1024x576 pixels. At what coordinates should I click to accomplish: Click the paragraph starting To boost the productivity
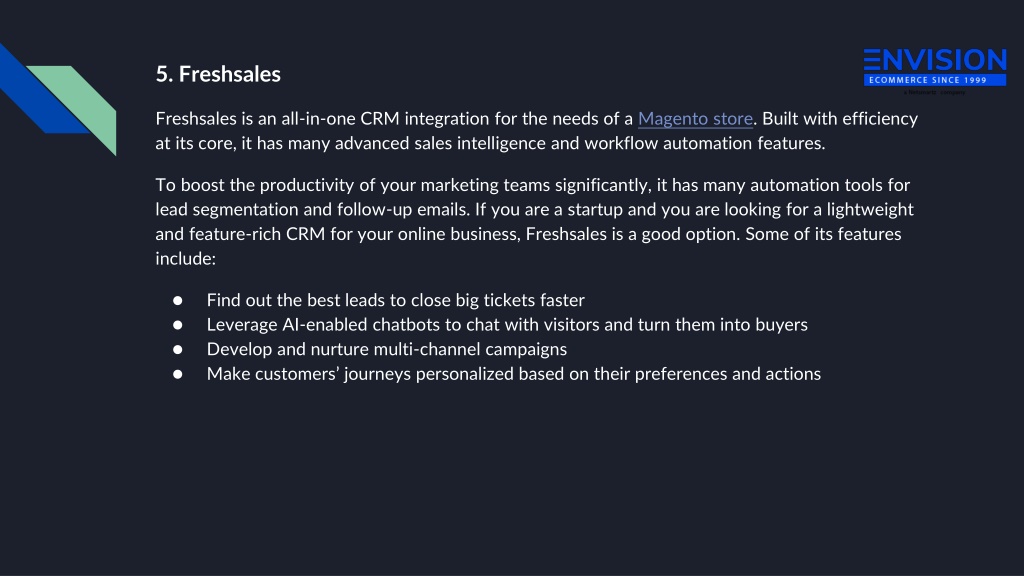tap(535, 221)
